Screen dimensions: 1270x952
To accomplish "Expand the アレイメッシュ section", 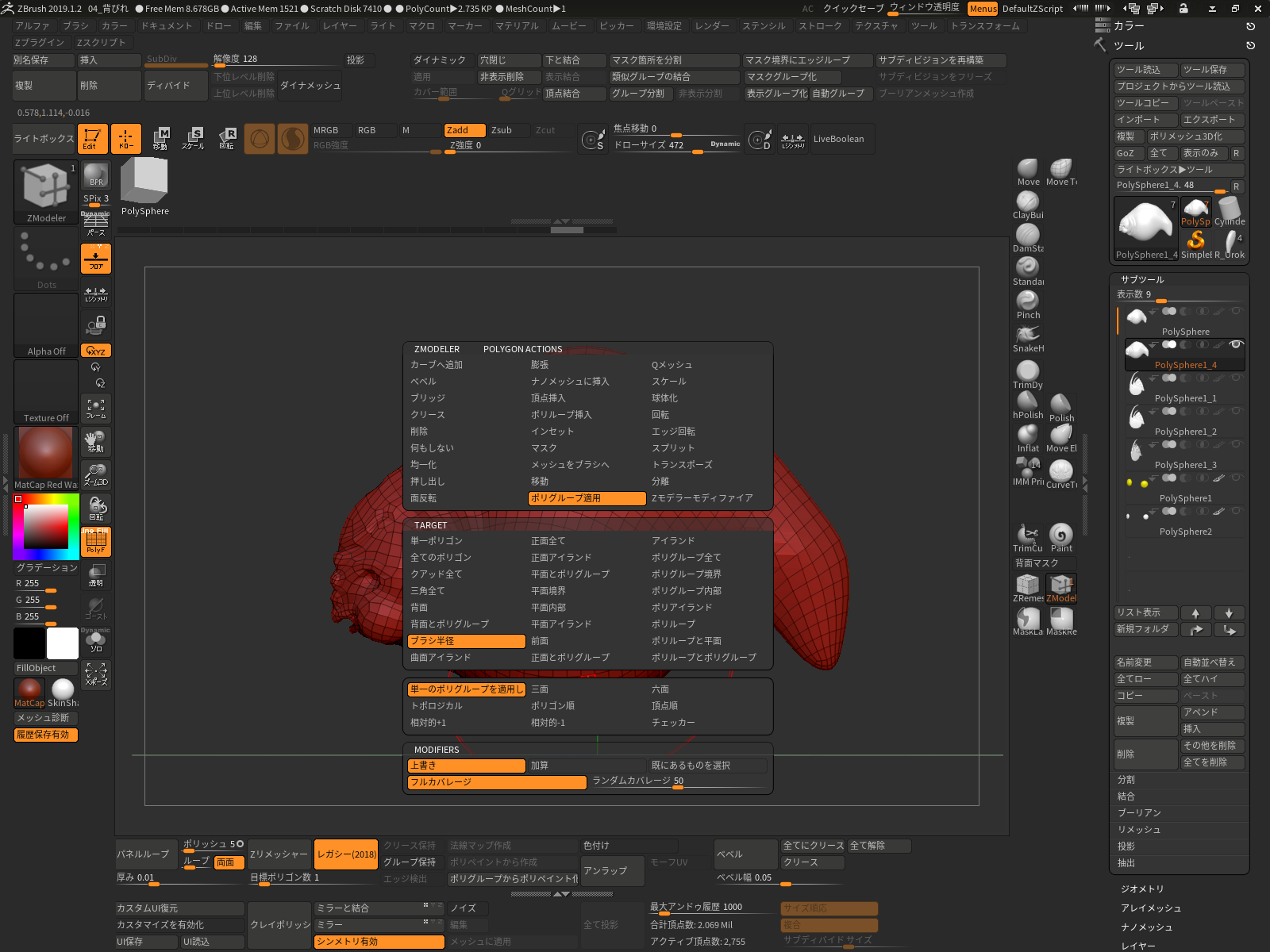I will (1151, 908).
